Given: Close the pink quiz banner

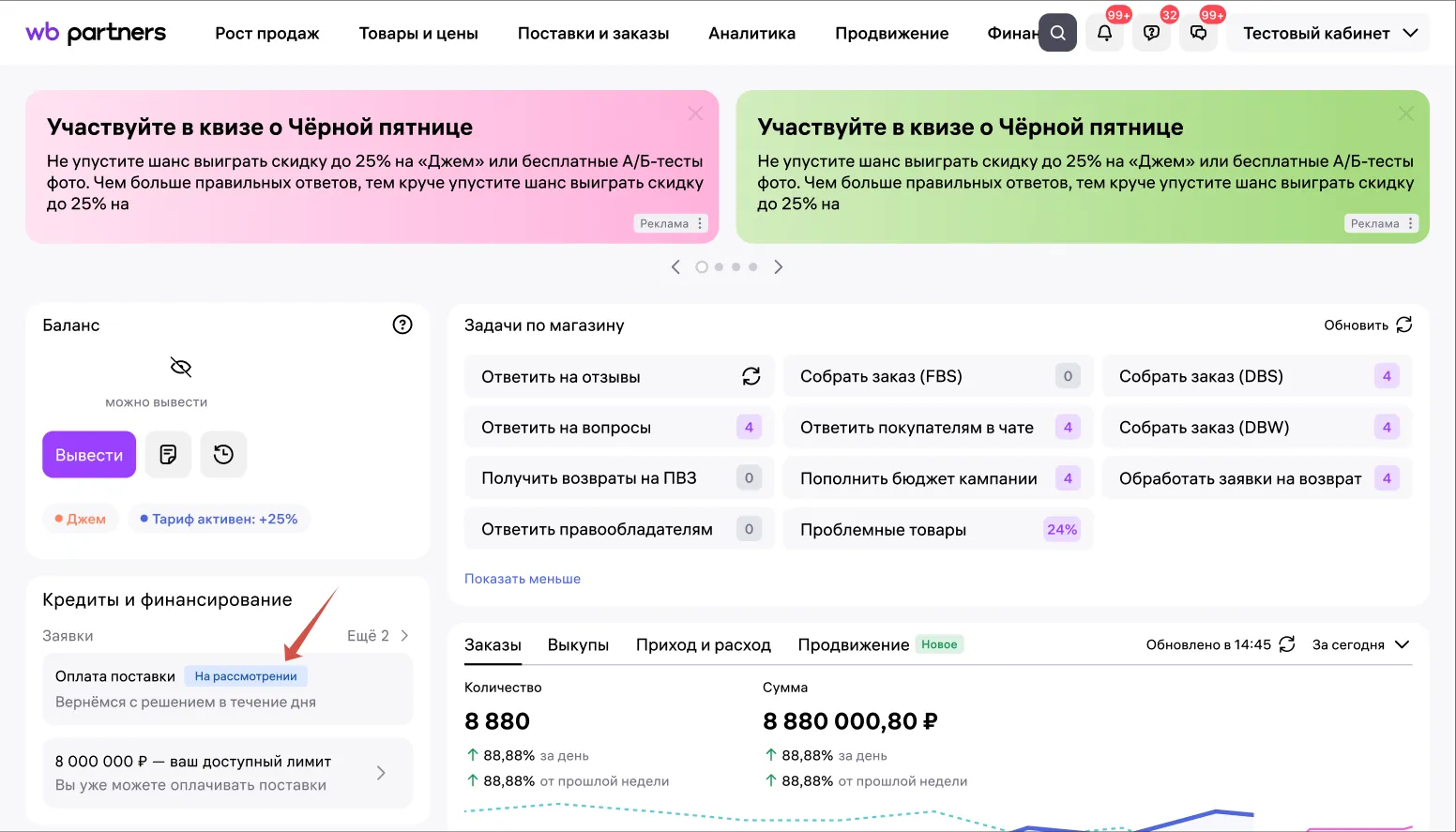Looking at the screenshot, I should 695,113.
